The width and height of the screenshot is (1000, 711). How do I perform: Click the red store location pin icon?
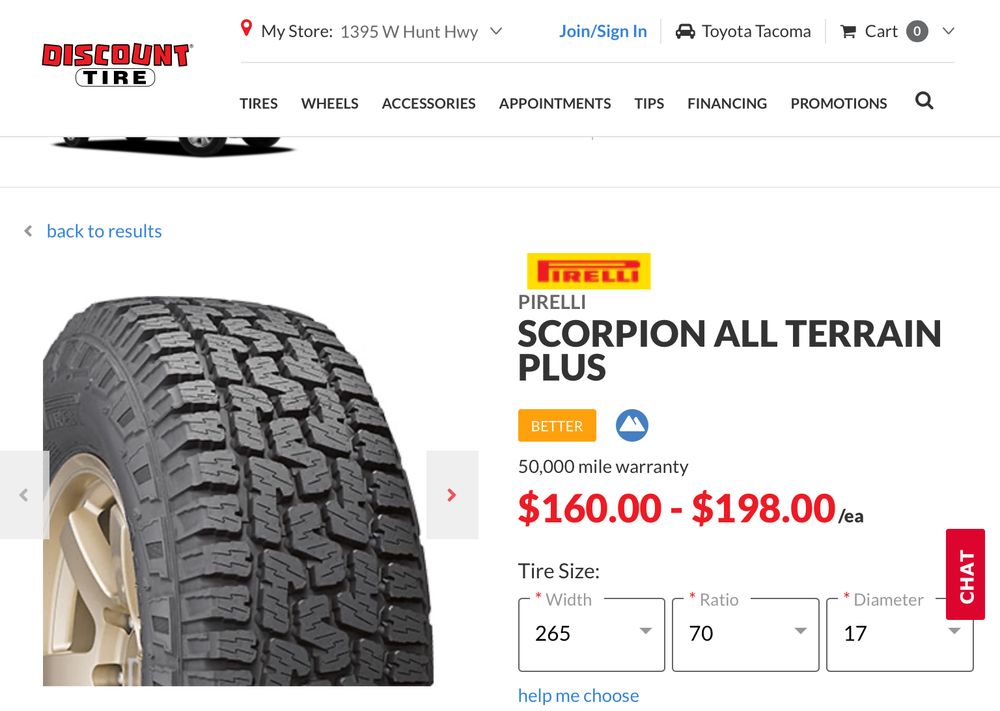(x=246, y=29)
